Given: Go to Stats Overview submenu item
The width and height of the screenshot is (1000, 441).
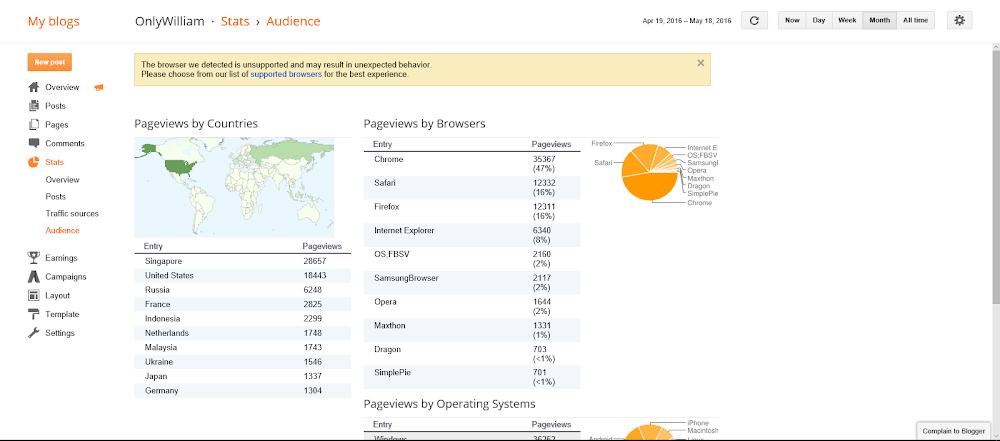Looking at the screenshot, I should pyautogui.click(x=62, y=180).
